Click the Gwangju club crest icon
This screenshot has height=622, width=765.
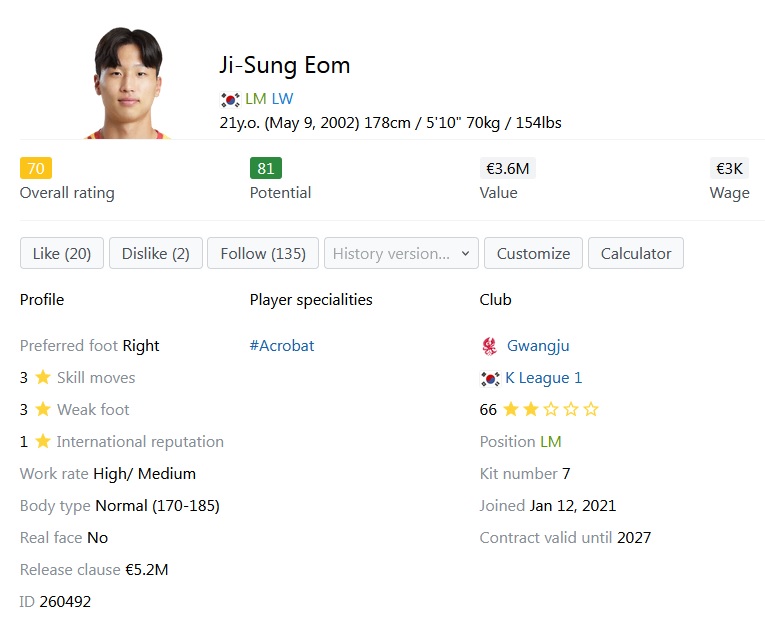[x=489, y=346]
